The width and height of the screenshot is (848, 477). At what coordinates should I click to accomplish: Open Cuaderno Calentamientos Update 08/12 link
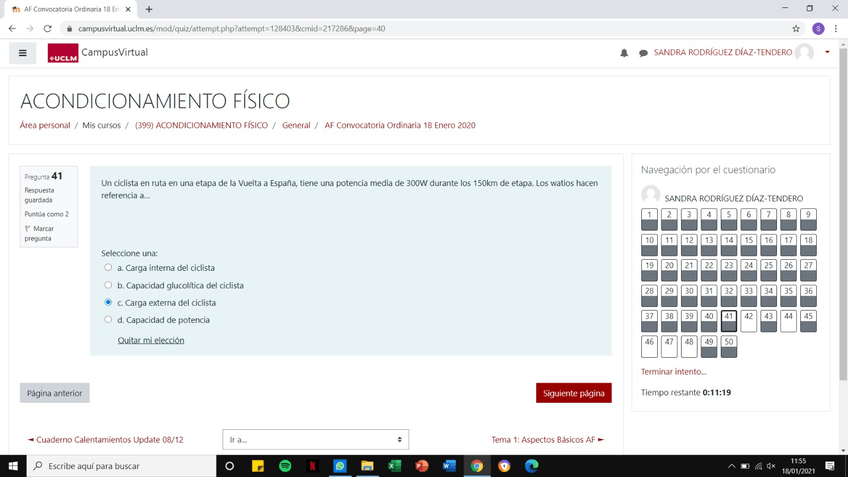(105, 440)
